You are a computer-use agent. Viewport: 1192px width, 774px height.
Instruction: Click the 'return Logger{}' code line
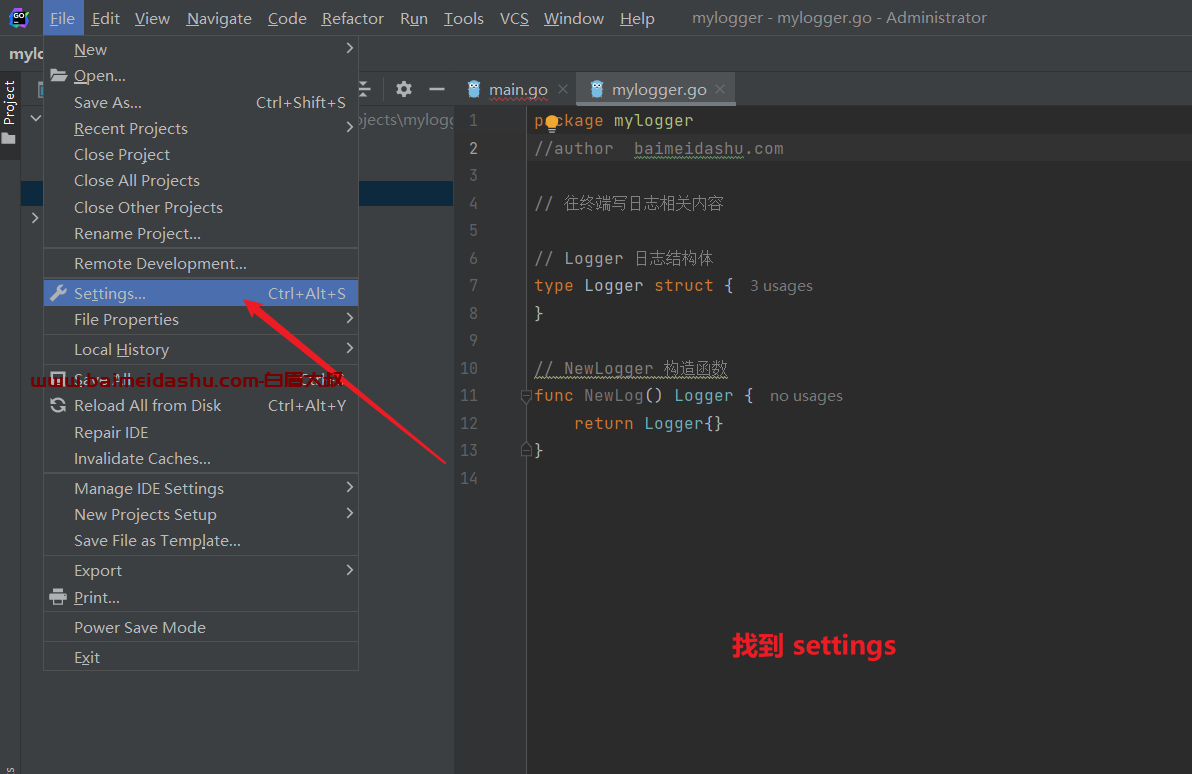[648, 423]
